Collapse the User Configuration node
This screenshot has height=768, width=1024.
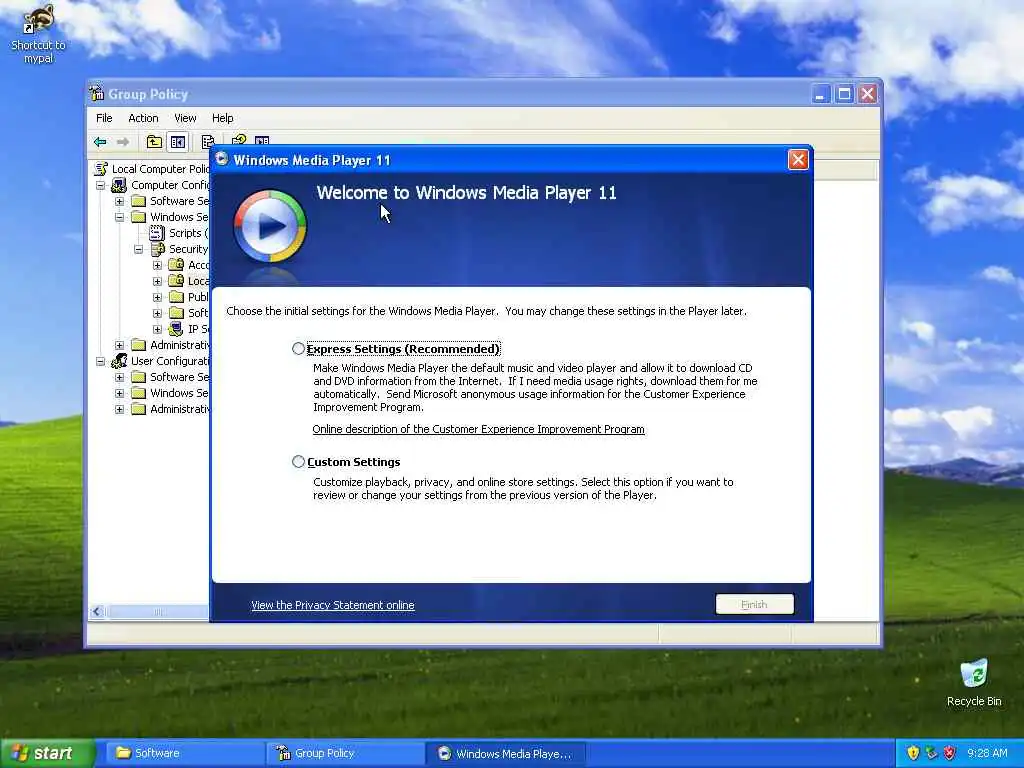[x=101, y=361]
